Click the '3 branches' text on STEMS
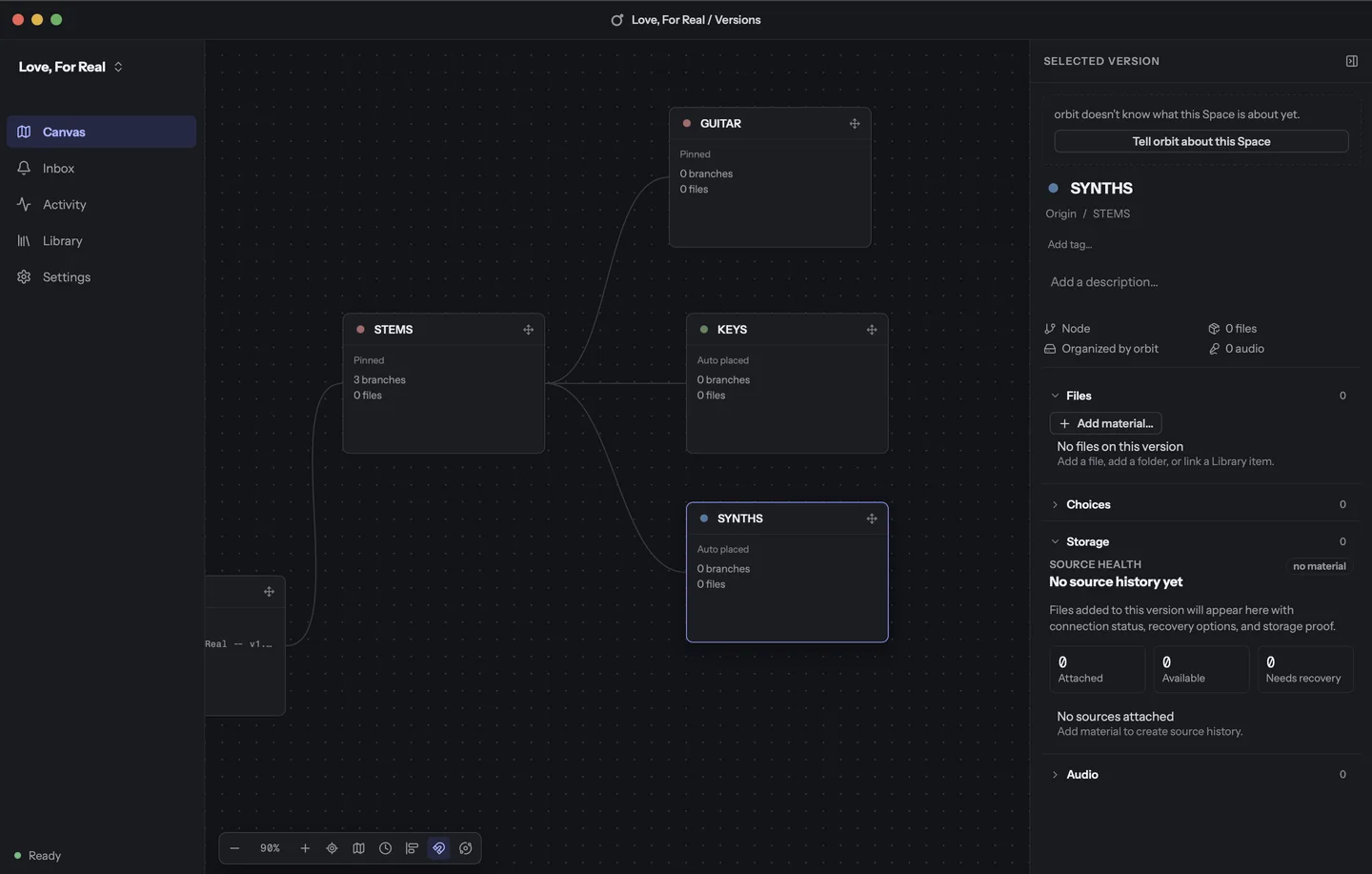The width and height of the screenshot is (1372, 874). (379, 379)
